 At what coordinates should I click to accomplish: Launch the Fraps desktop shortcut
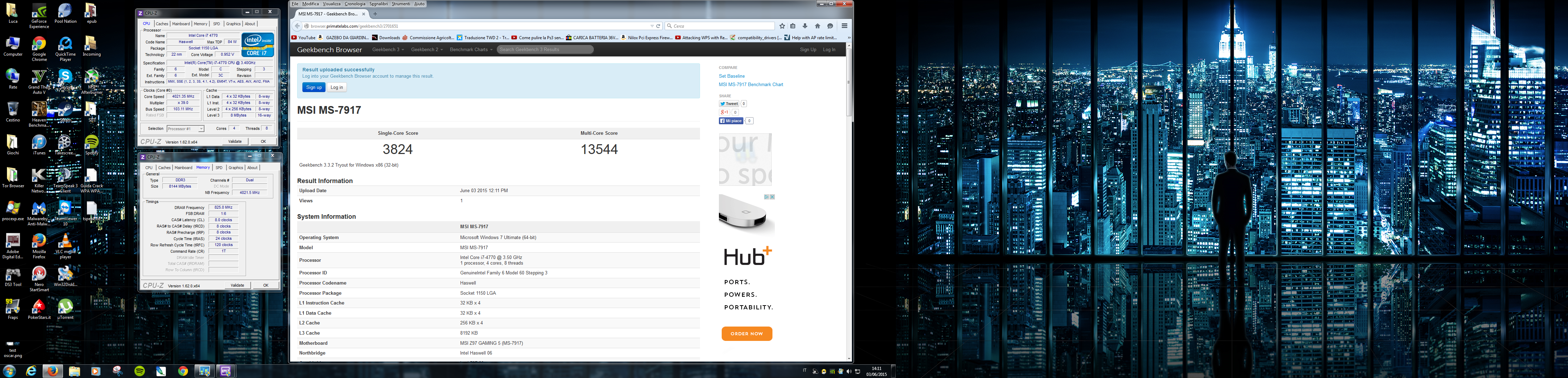[13, 309]
